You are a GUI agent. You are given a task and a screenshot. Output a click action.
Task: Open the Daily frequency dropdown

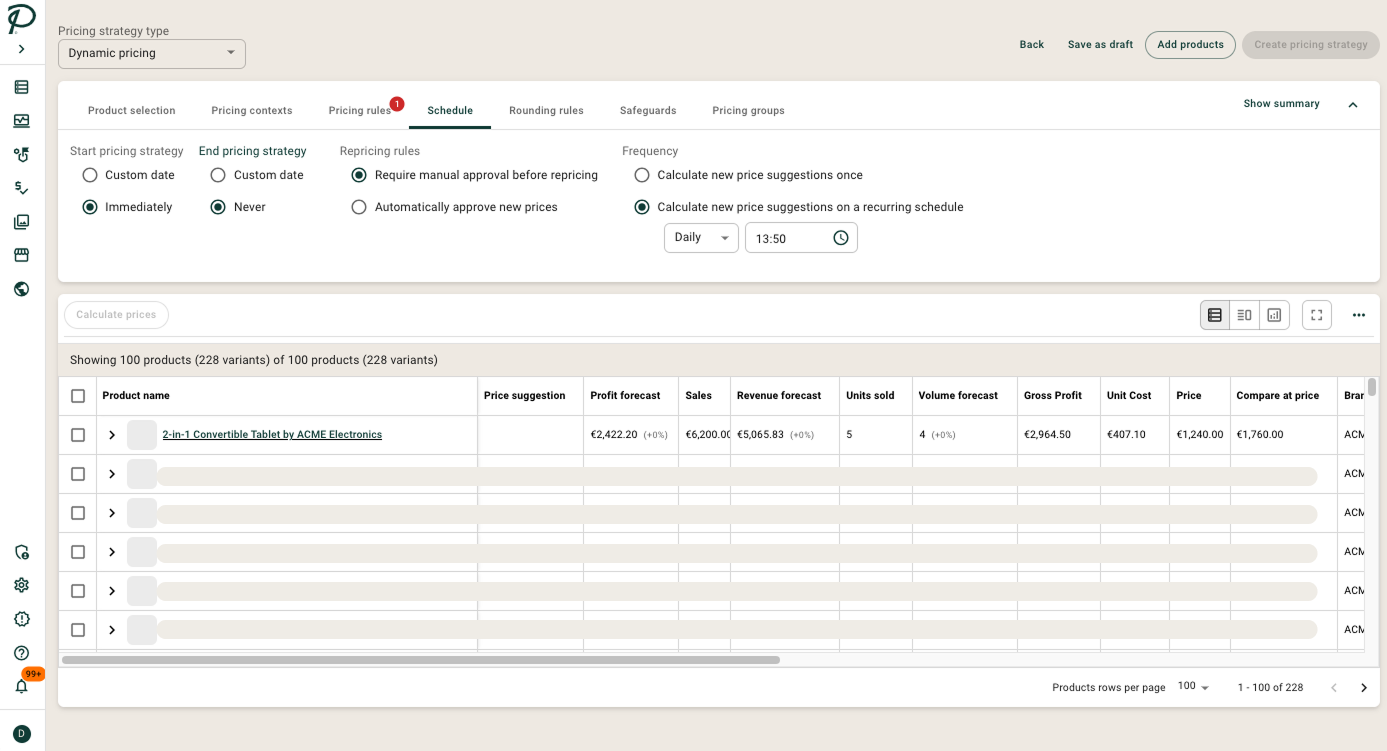[701, 237]
